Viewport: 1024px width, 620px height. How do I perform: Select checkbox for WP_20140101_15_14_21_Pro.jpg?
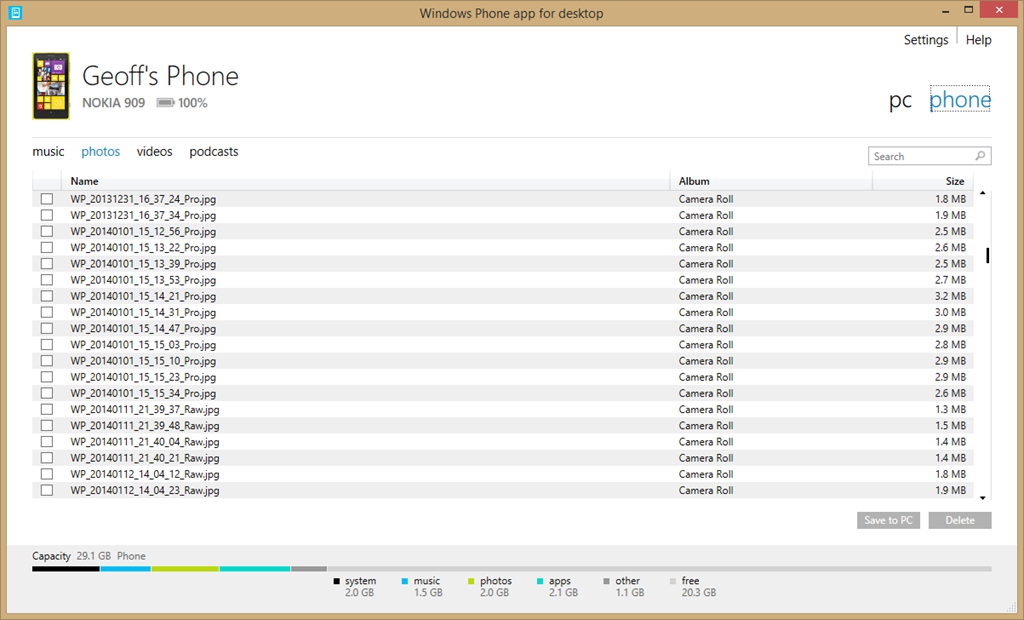tap(47, 296)
